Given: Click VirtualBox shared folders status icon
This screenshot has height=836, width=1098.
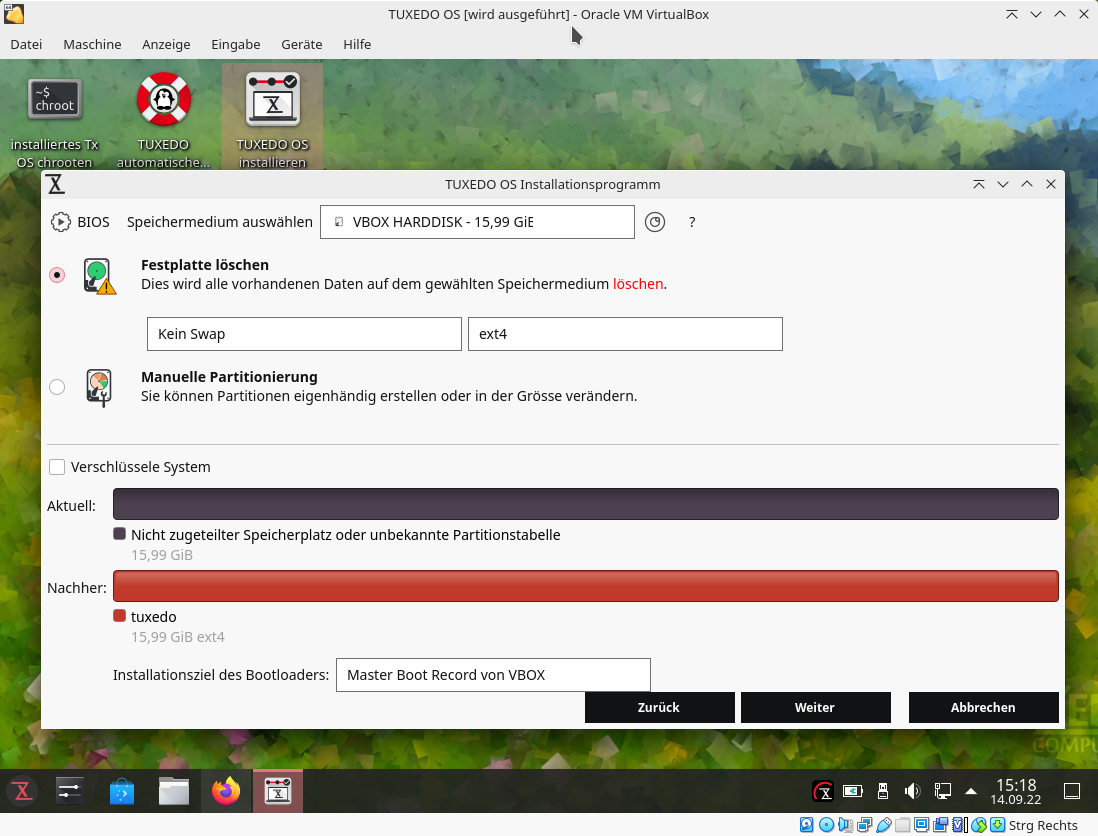Looking at the screenshot, I should coord(903,825).
